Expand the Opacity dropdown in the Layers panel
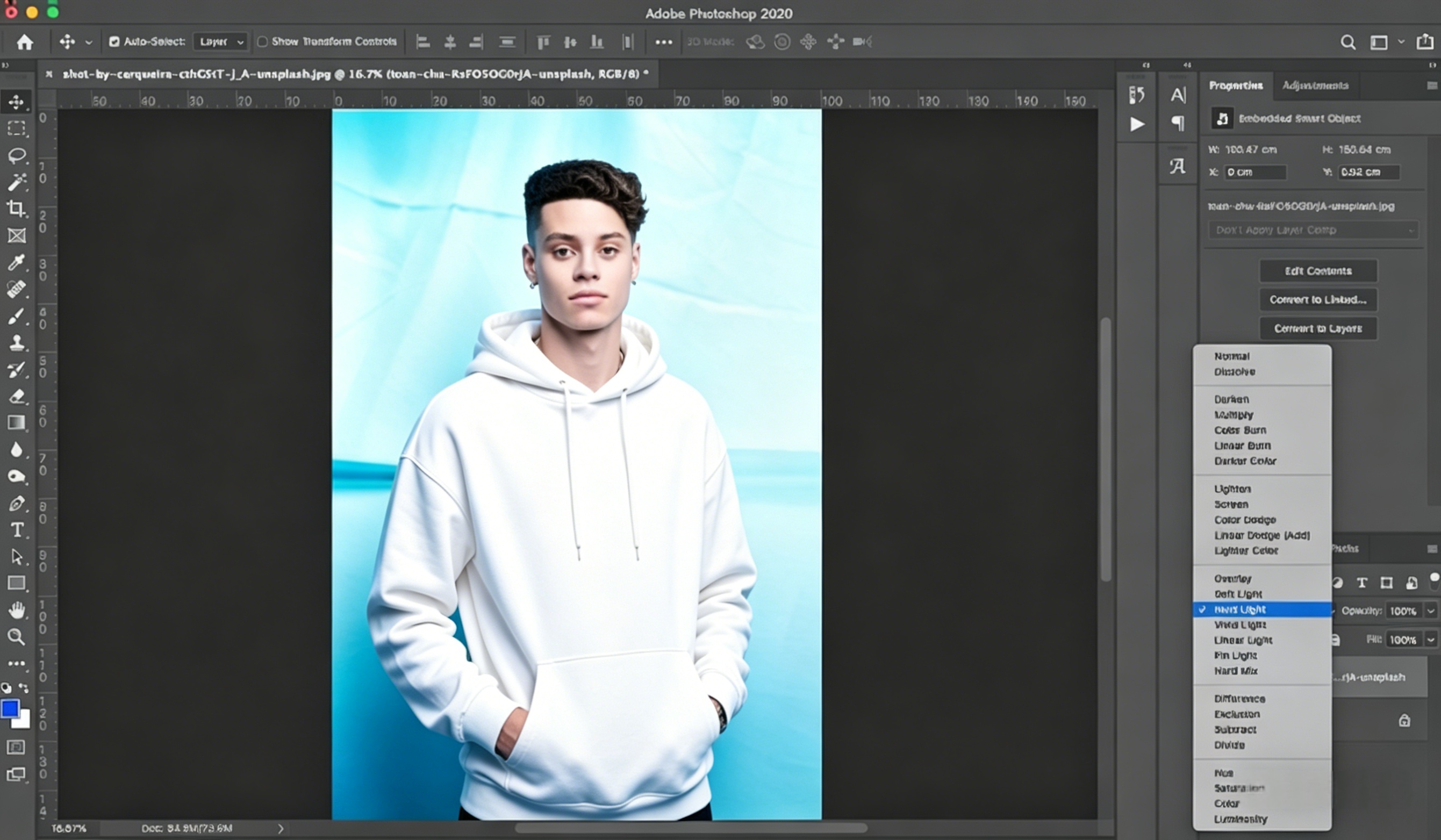Screen dimensions: 1441x840 pos(1431,611)
